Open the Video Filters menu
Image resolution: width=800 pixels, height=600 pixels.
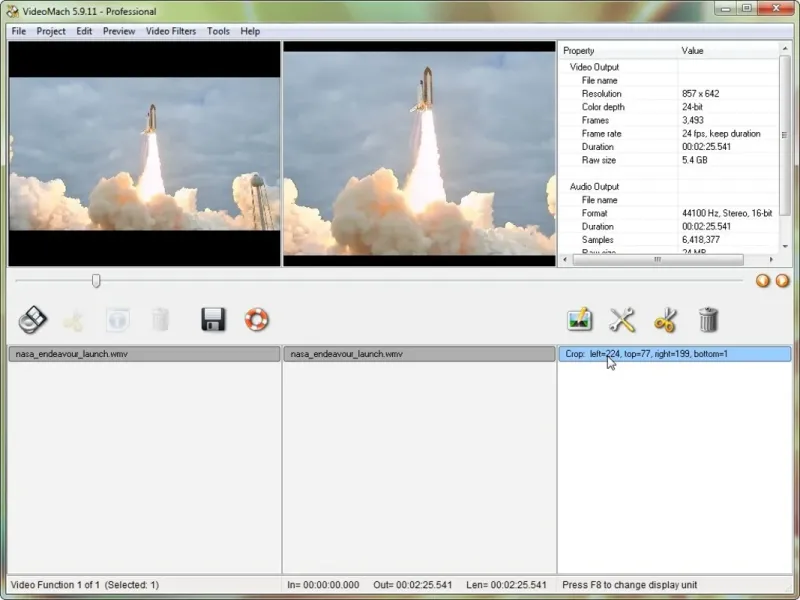171,31
